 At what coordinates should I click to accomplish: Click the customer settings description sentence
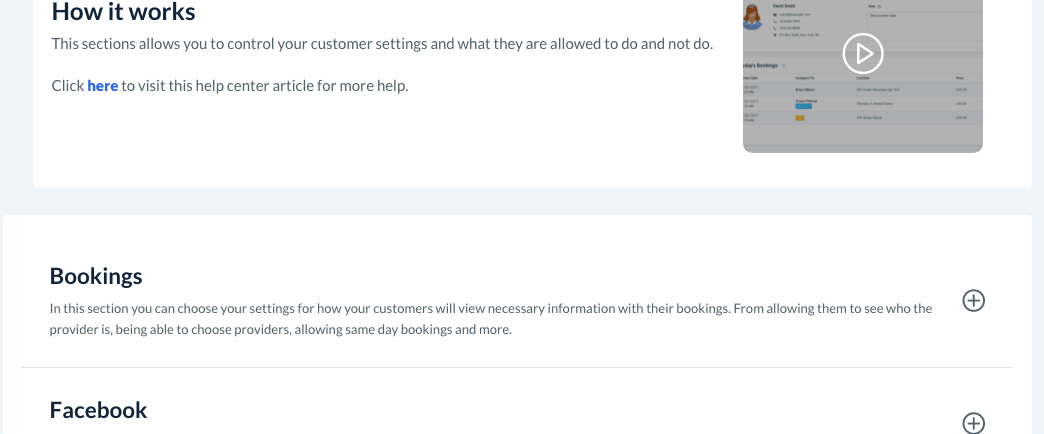(x=382, y=45)
